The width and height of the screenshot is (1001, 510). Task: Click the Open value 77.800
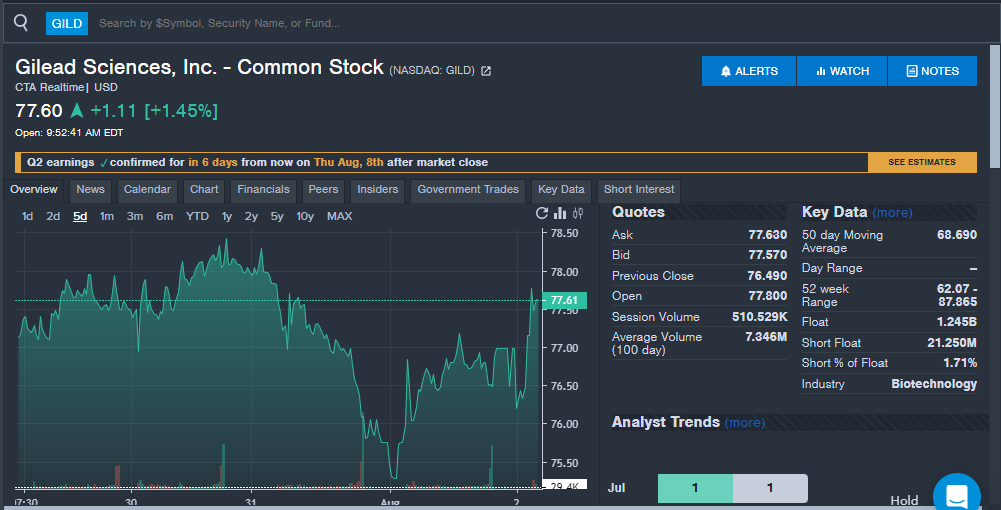click(x=767, y=296)
